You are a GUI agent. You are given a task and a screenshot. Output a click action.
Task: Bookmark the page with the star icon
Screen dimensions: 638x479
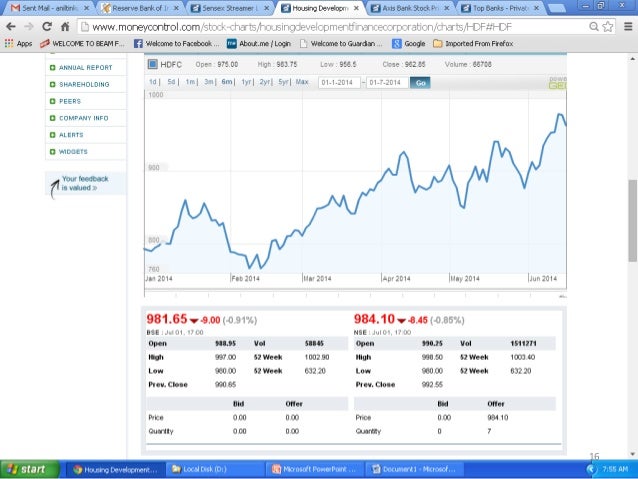pos(608,27)
